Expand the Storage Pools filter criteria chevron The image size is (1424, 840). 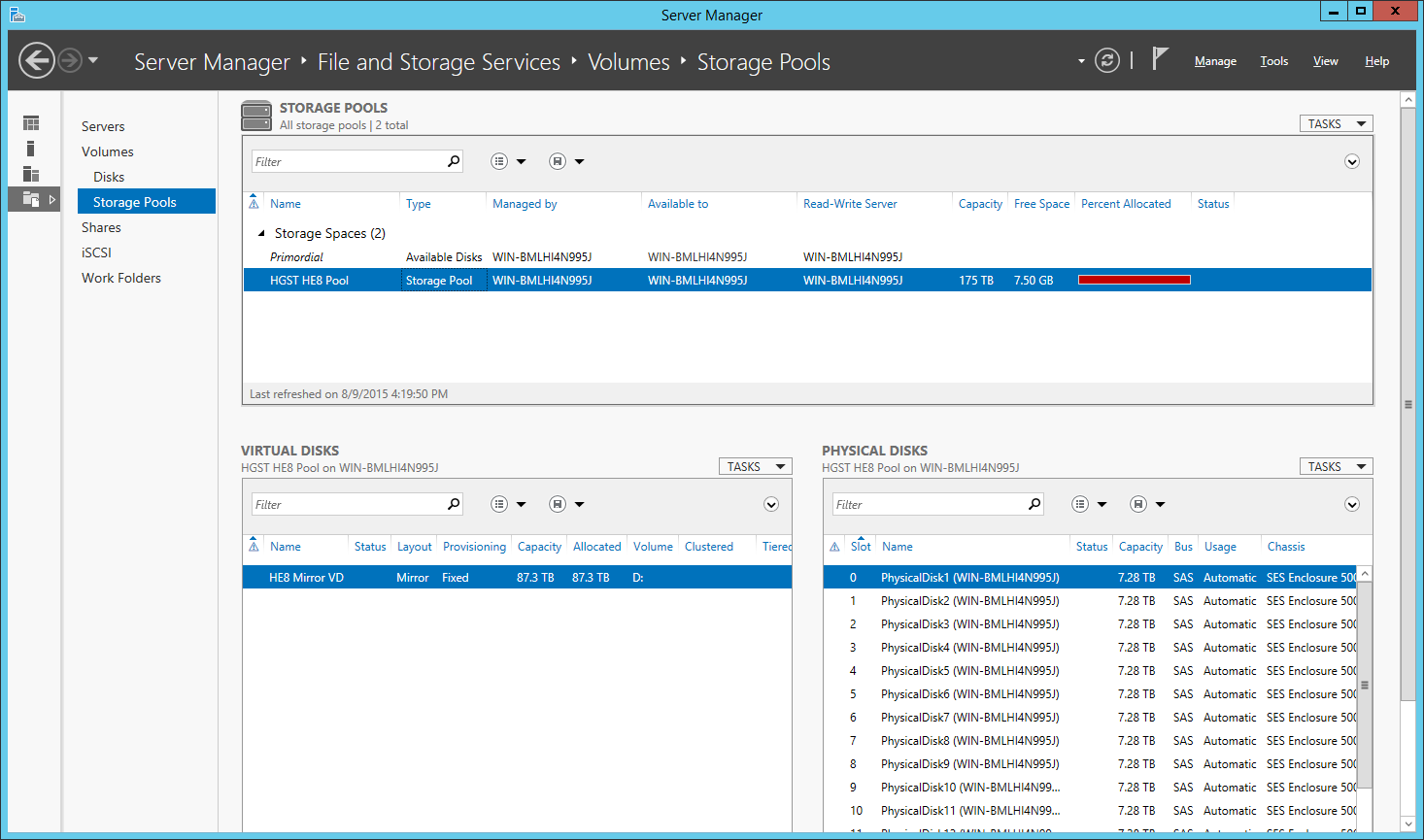(x=1352, y=161)
